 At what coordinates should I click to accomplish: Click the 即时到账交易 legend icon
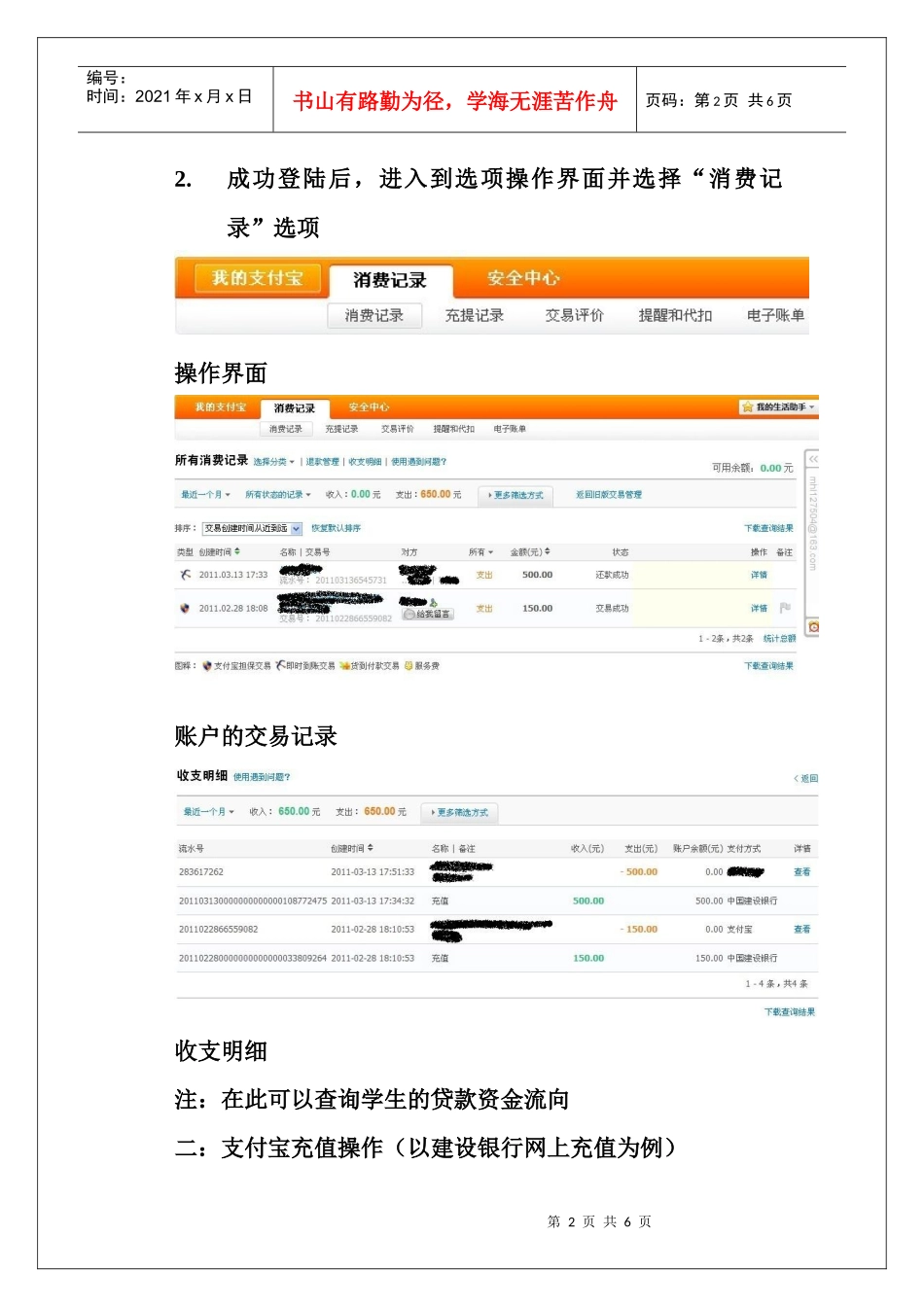pos(280,666)
